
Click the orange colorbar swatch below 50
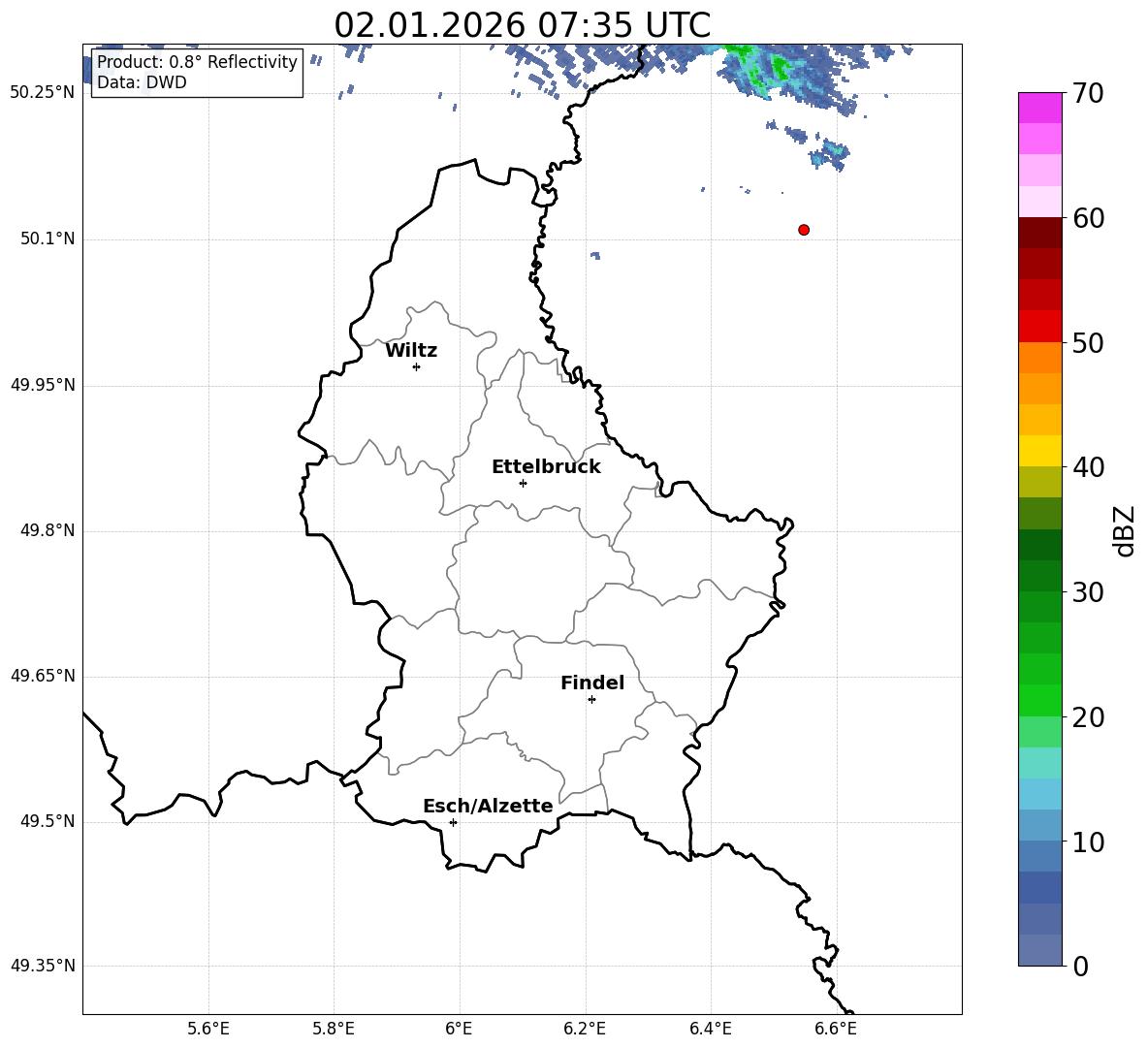coord(1040,358)
